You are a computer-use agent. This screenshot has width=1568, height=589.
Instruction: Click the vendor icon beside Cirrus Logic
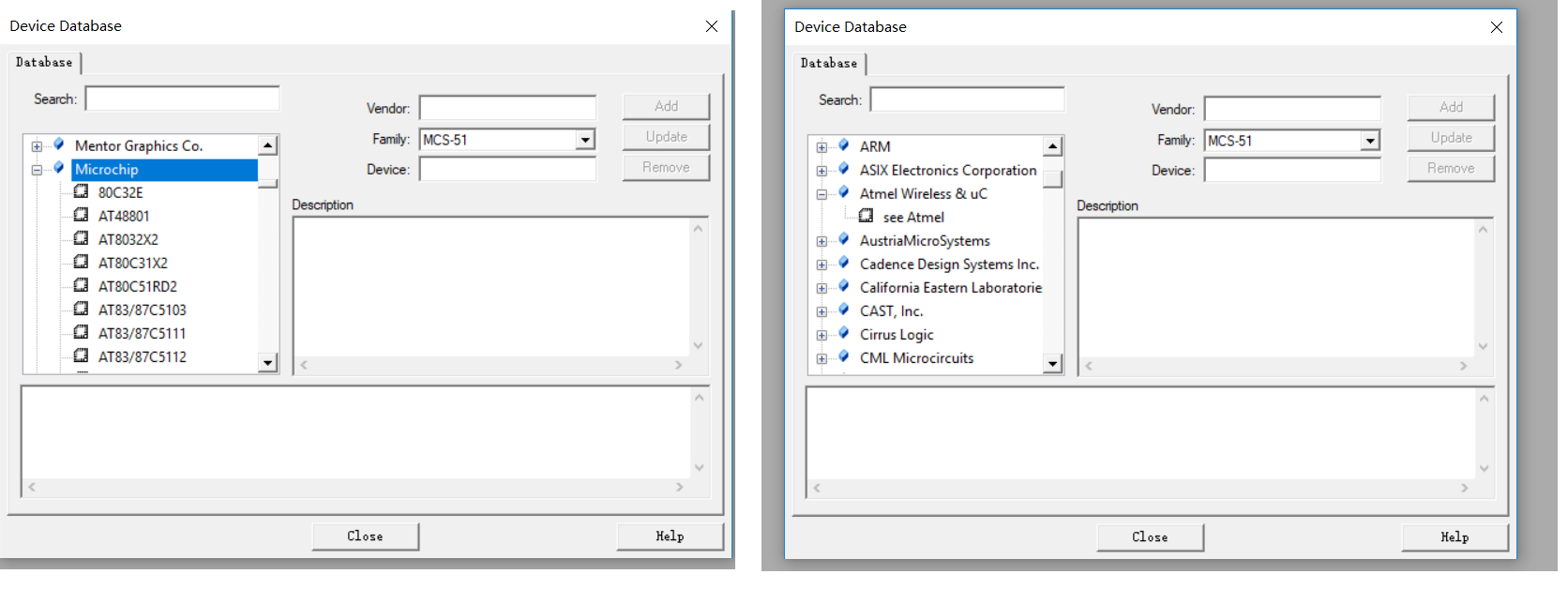pos(844,333)
